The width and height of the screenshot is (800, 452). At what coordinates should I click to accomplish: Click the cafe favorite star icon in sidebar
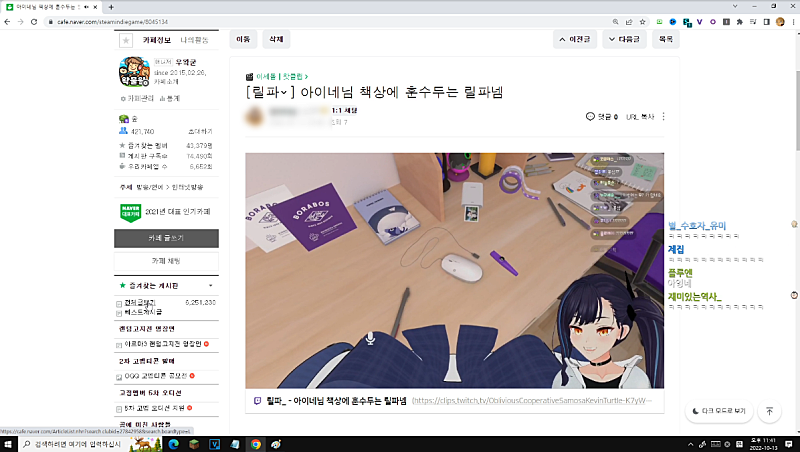[126, 40]
